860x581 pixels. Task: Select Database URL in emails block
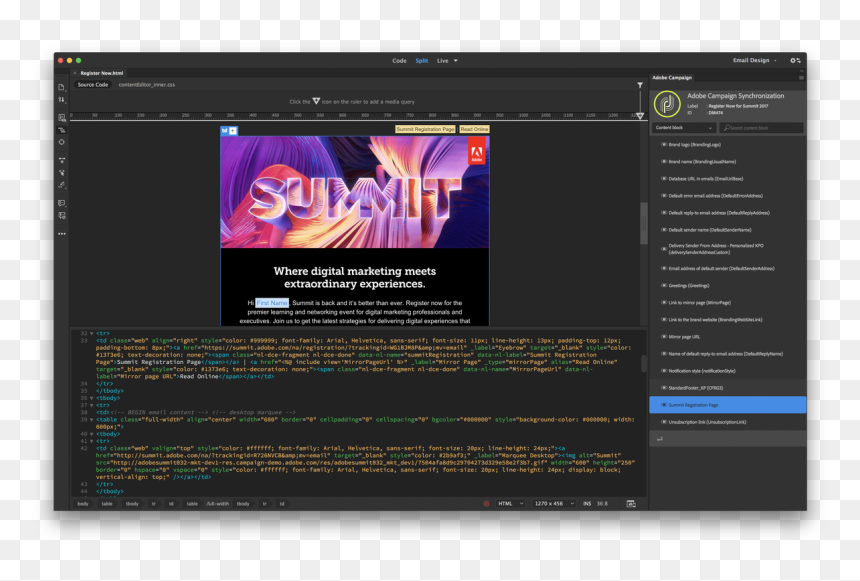(x=728, y=179)
